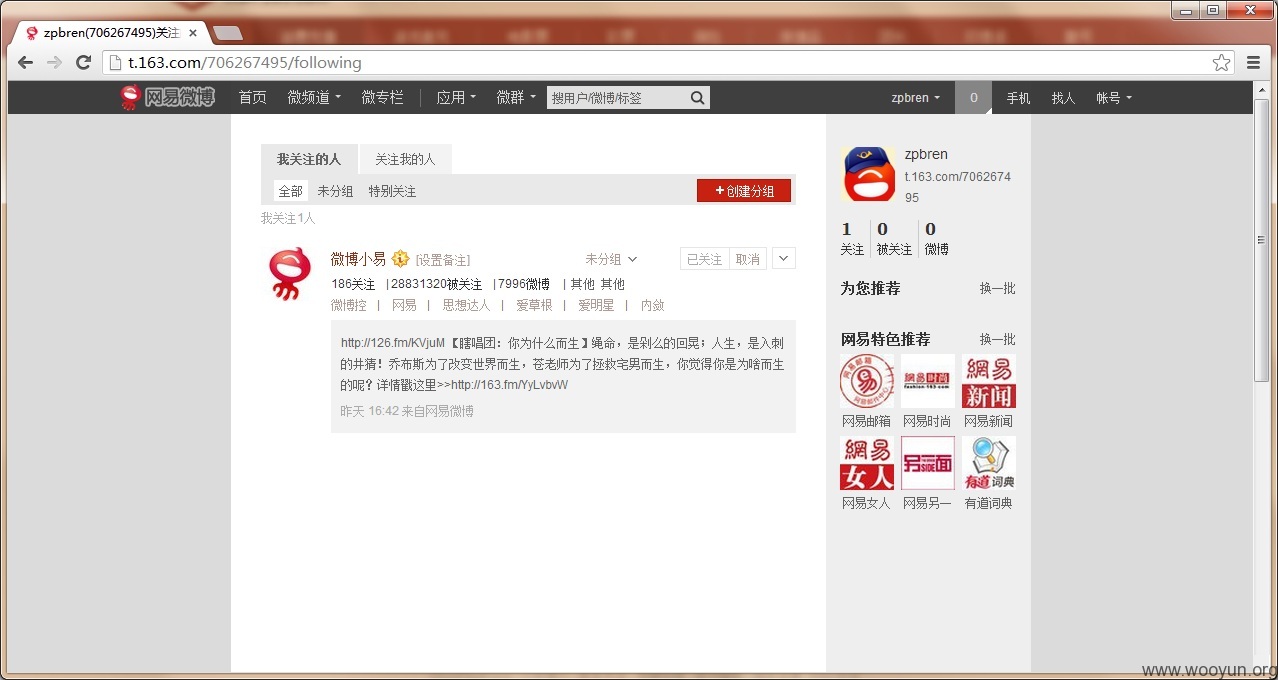Open the zpbren account dropdown
1278x680 pixels.
pos(916,98)
